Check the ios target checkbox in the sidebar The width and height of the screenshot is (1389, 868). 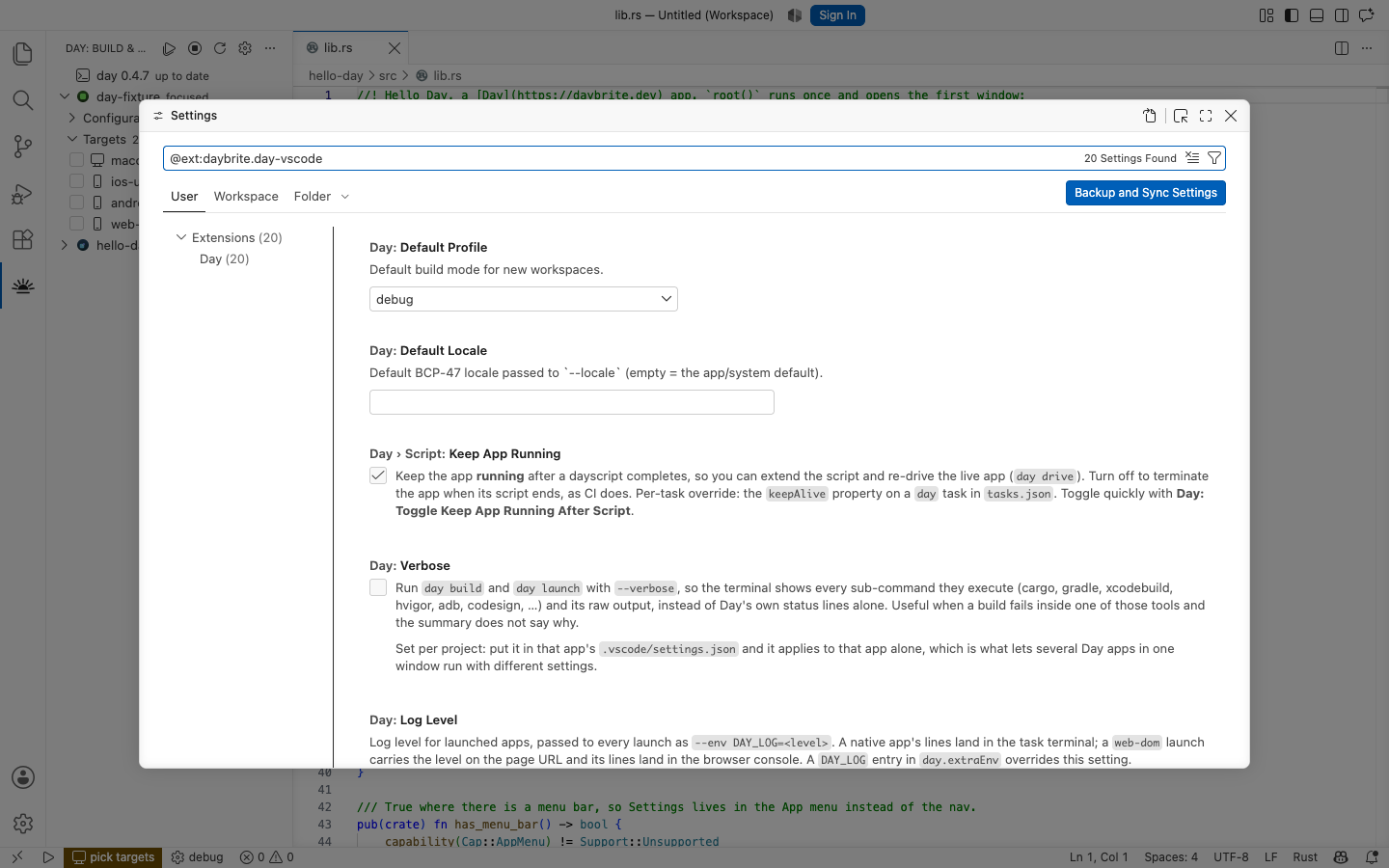77,180
